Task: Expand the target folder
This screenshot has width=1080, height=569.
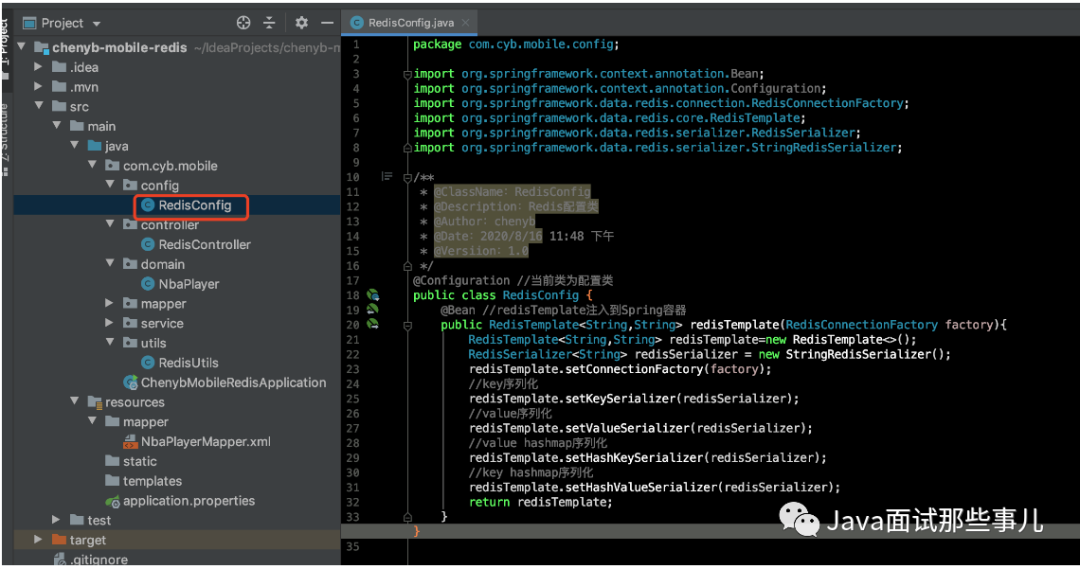Action: (39, 539)
